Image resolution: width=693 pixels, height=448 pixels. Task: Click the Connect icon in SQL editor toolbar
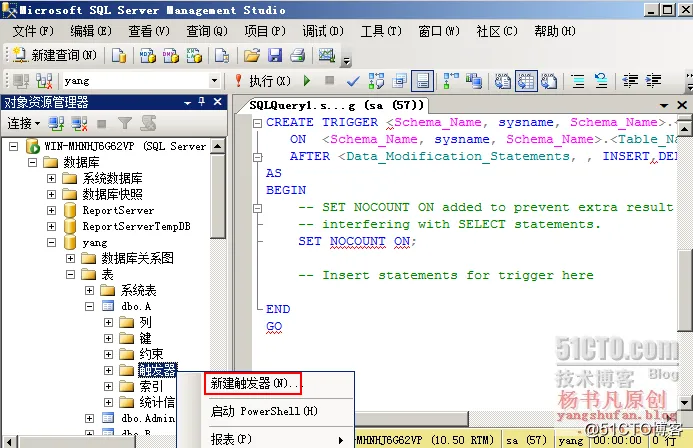pyautogui.click(x=21, y=81)
